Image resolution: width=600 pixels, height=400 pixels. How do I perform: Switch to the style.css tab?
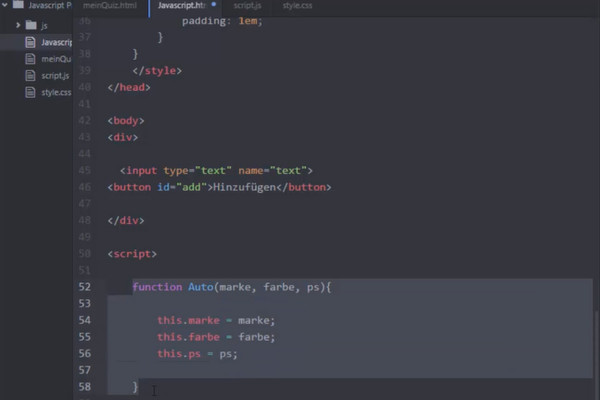[x=297, y=6]
